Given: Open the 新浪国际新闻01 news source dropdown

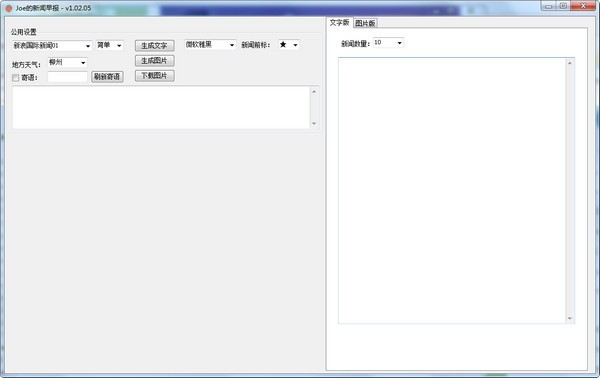Looking at the screenshot, I should click(52, 46).
